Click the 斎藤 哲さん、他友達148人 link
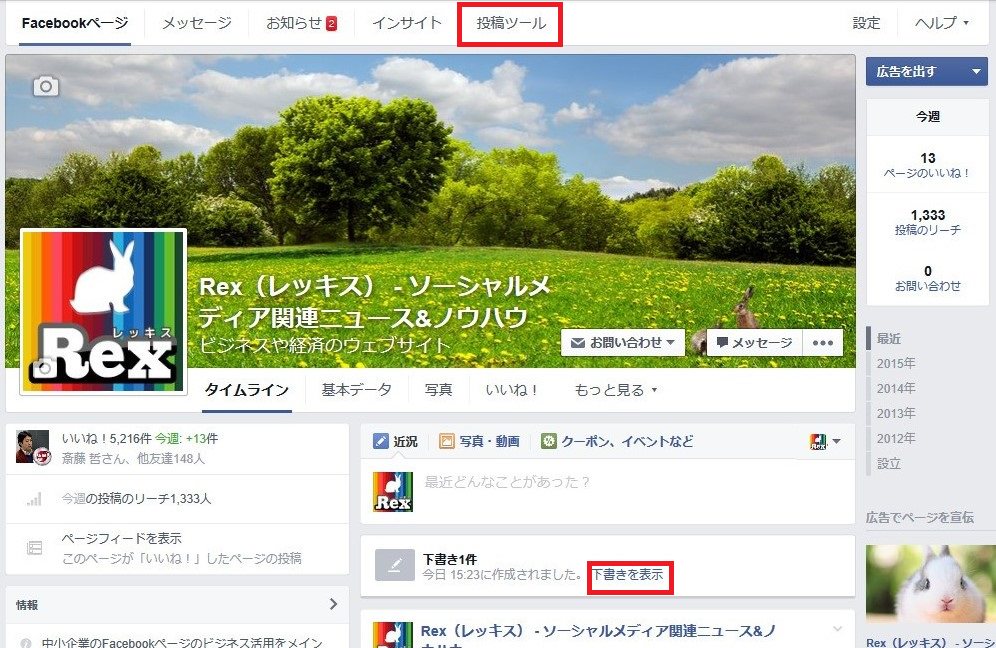The height and width of the screenshot is (648, 996). click(x=133, y=459)
